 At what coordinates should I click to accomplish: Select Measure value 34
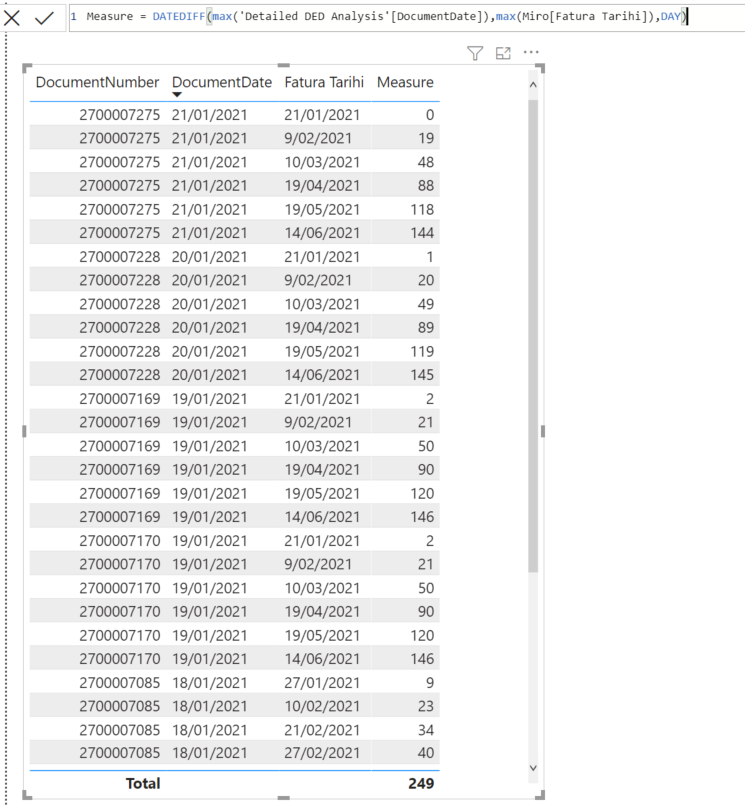click(x=426, y=730)
